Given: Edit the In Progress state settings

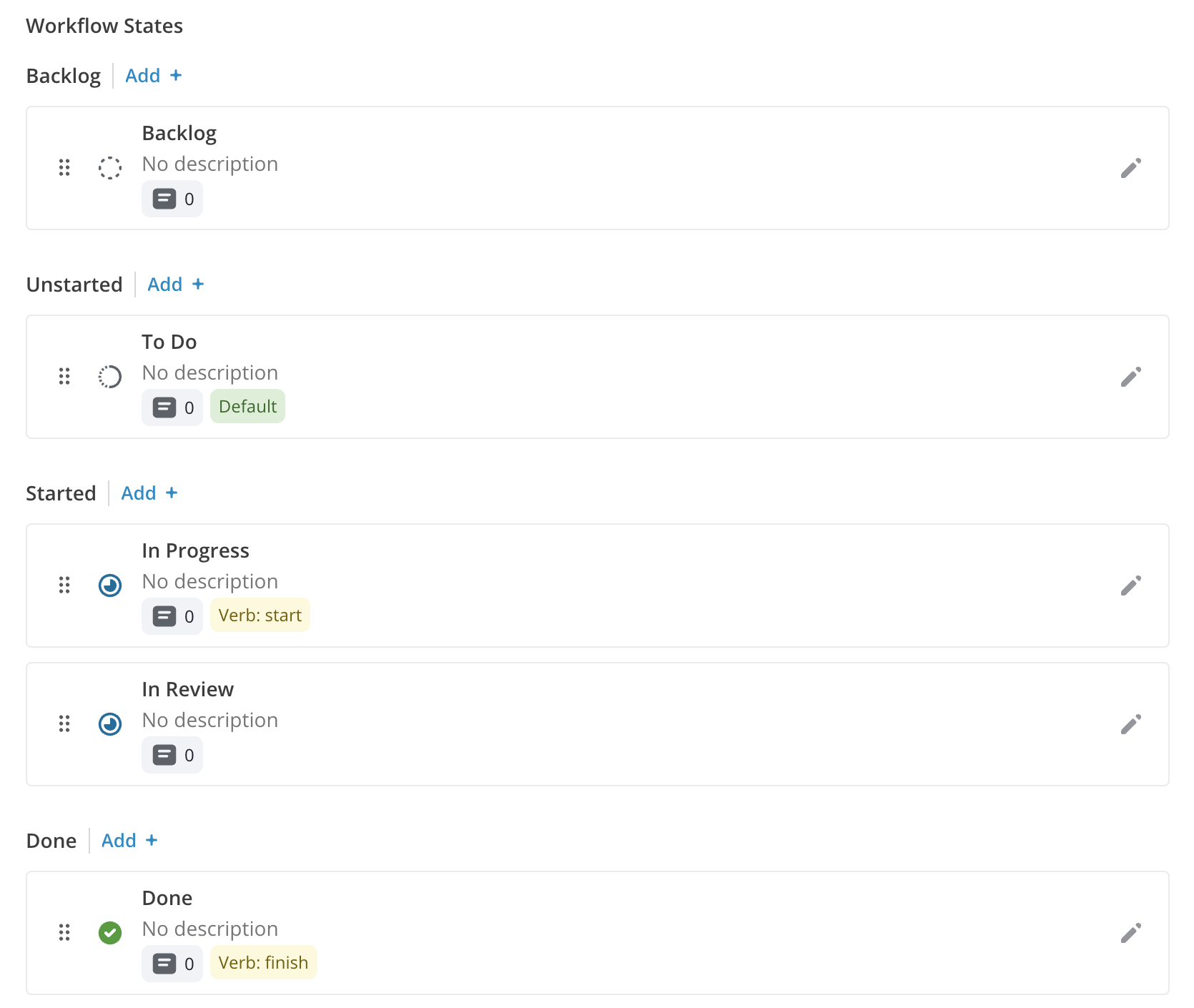Looking at the screenshot, I should point(1131,585).
